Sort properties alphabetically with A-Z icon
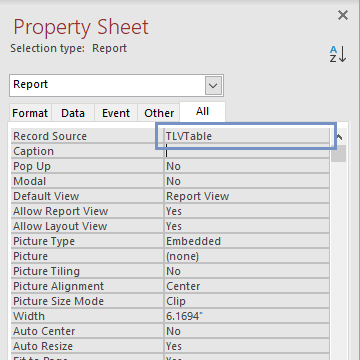The width and height of the screenshot is (360, 360). point(338,54)
